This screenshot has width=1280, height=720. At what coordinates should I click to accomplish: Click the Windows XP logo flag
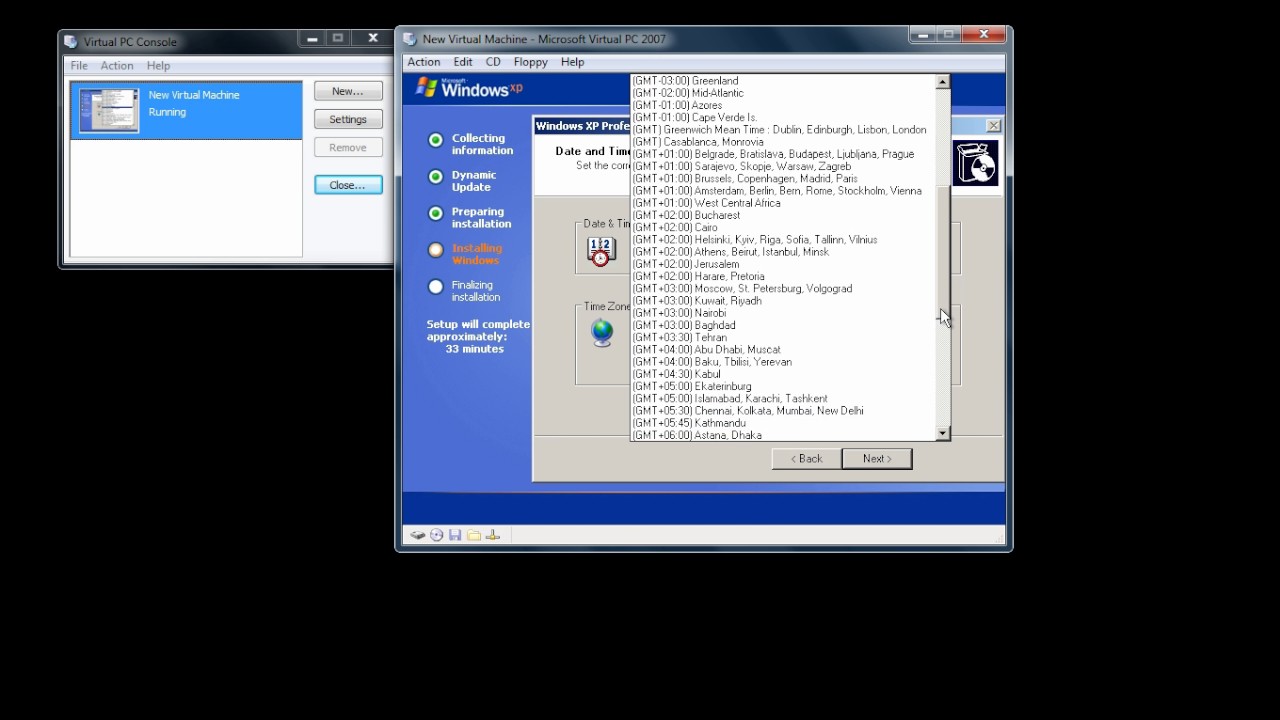427,87
